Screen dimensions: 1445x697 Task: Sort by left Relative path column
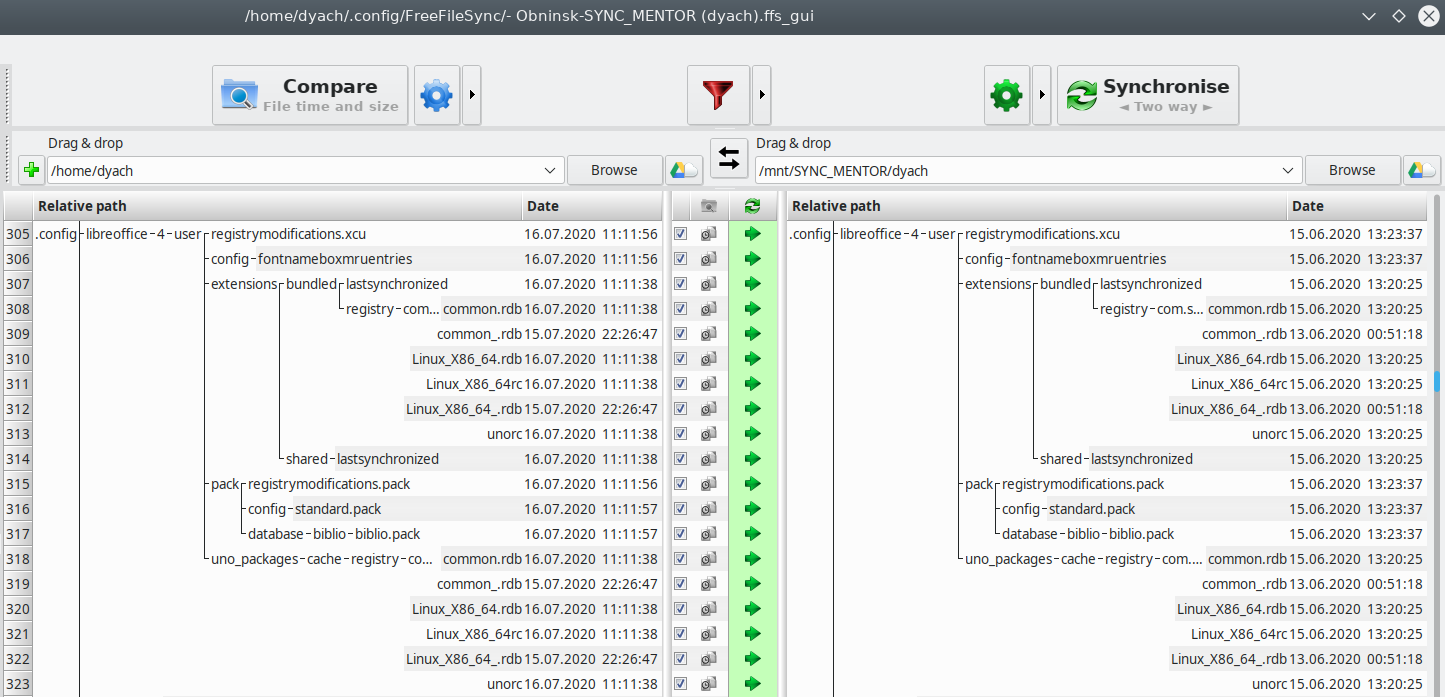[x=278, y=206]
